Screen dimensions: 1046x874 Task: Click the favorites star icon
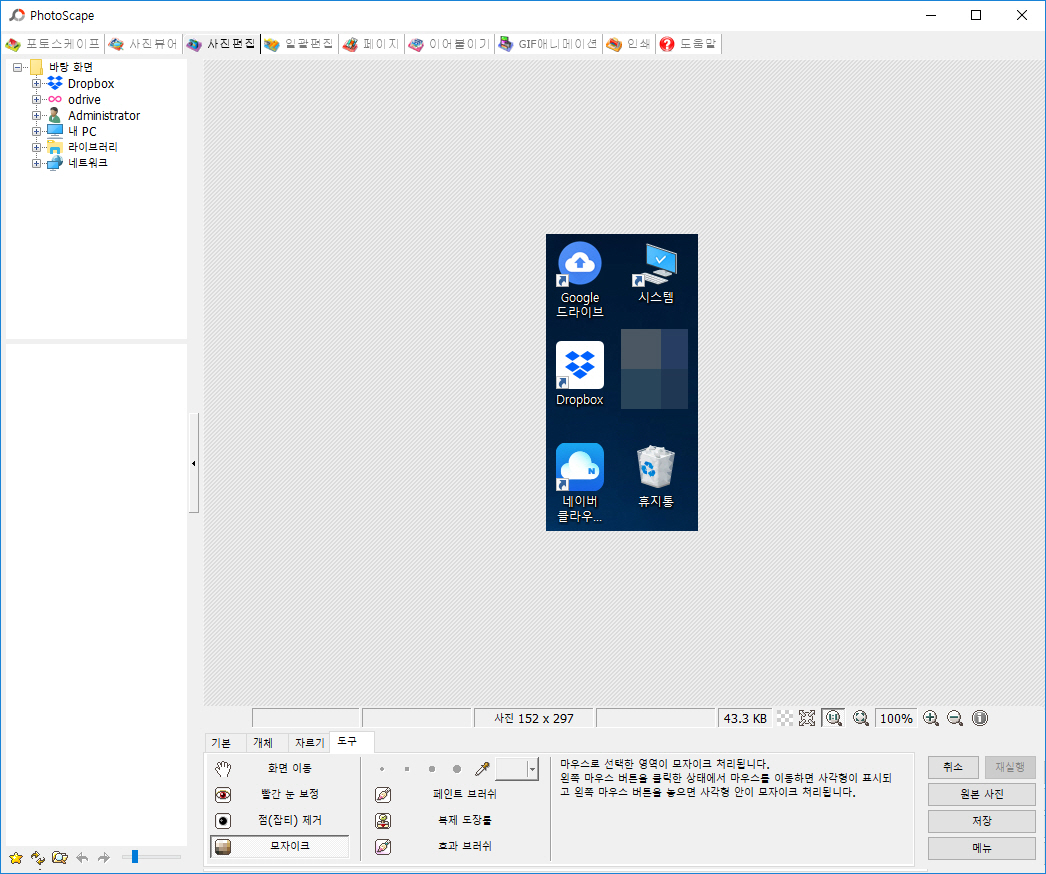16,857
